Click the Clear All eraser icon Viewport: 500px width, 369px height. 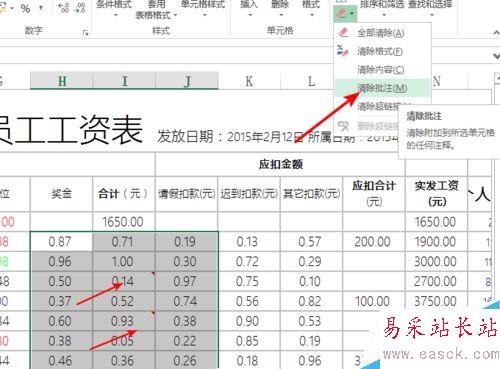pos(343,33)
